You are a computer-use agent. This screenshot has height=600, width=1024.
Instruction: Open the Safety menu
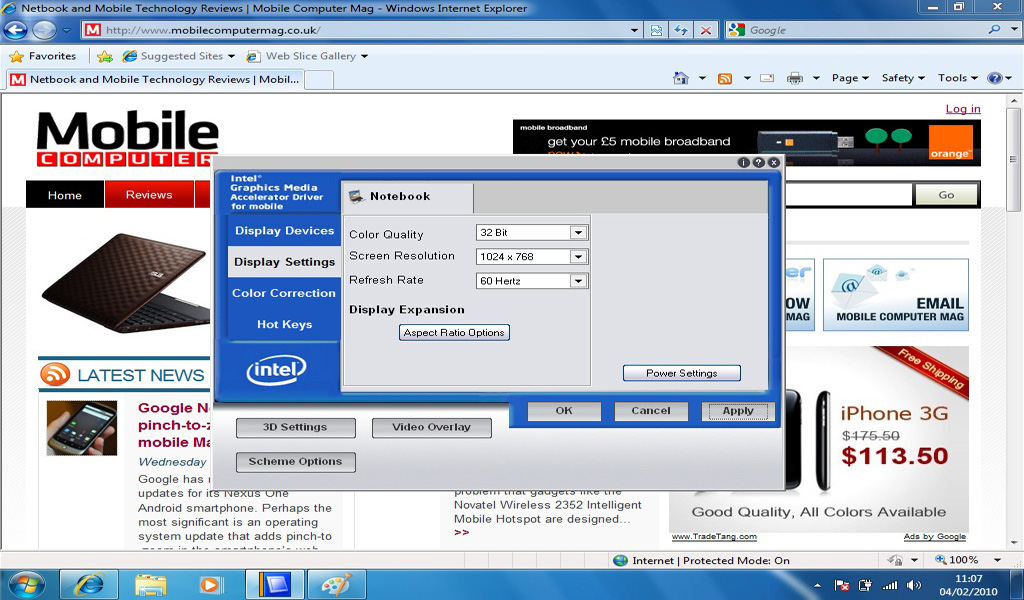click(903, 78)
